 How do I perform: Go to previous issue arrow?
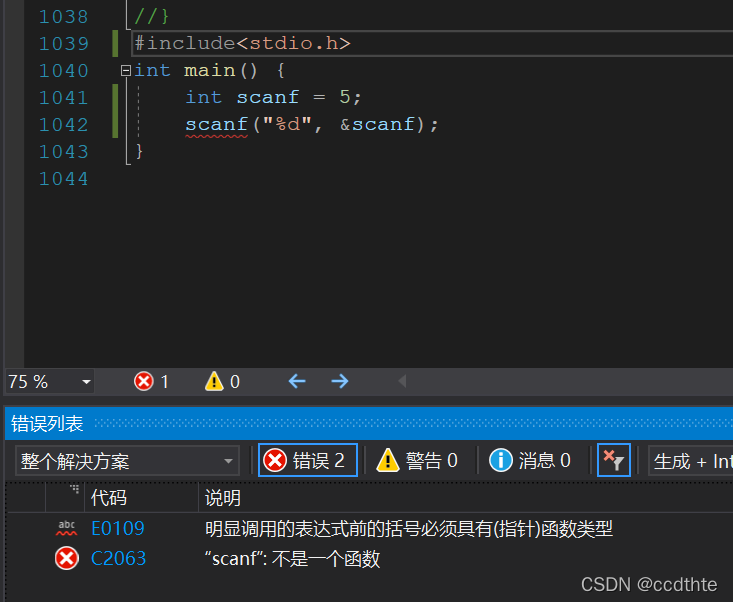[297, 381]
